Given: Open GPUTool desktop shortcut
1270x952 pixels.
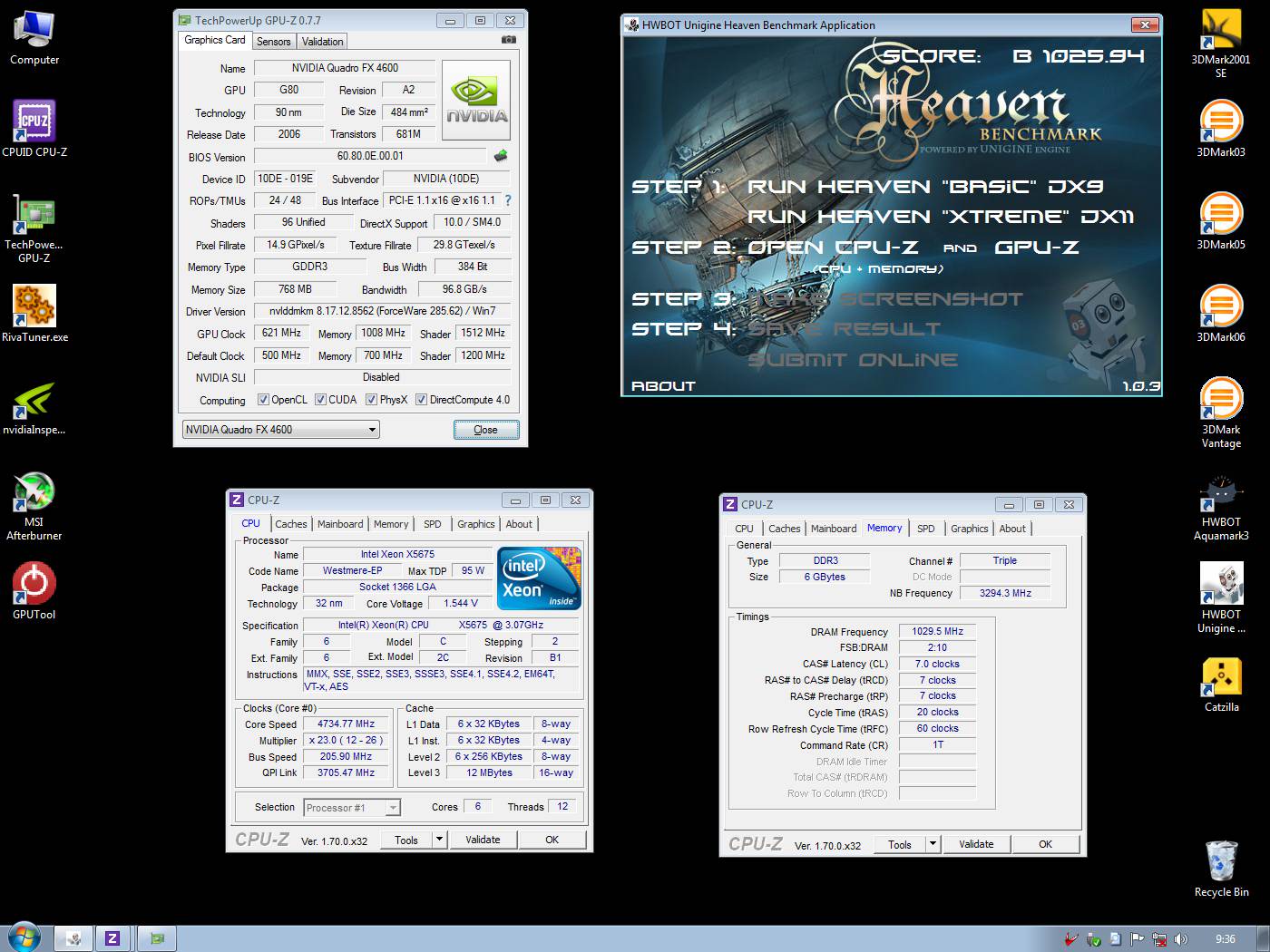Looking at the screenshot, I should [x=34, y=592].
